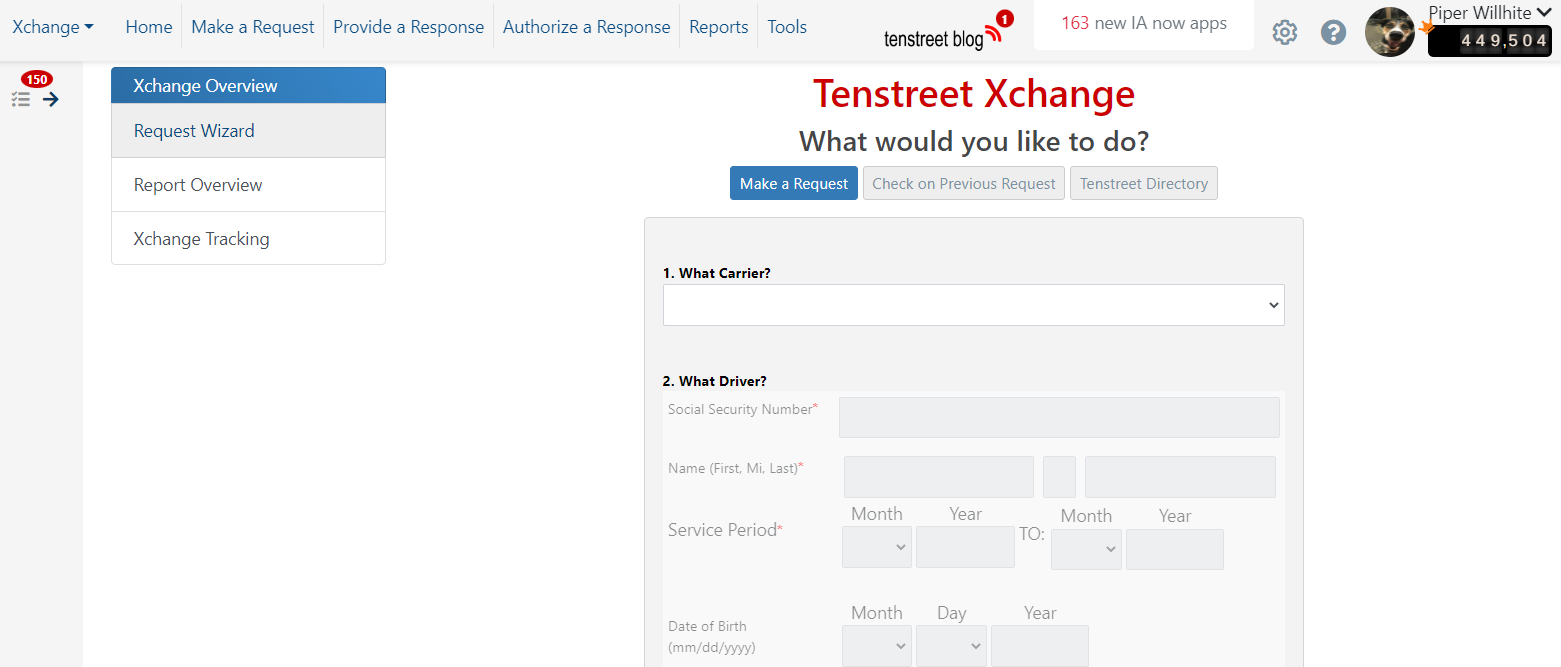Click the Last name input field
This screenshot has height=667, width=1561.
pos(1180,477)
